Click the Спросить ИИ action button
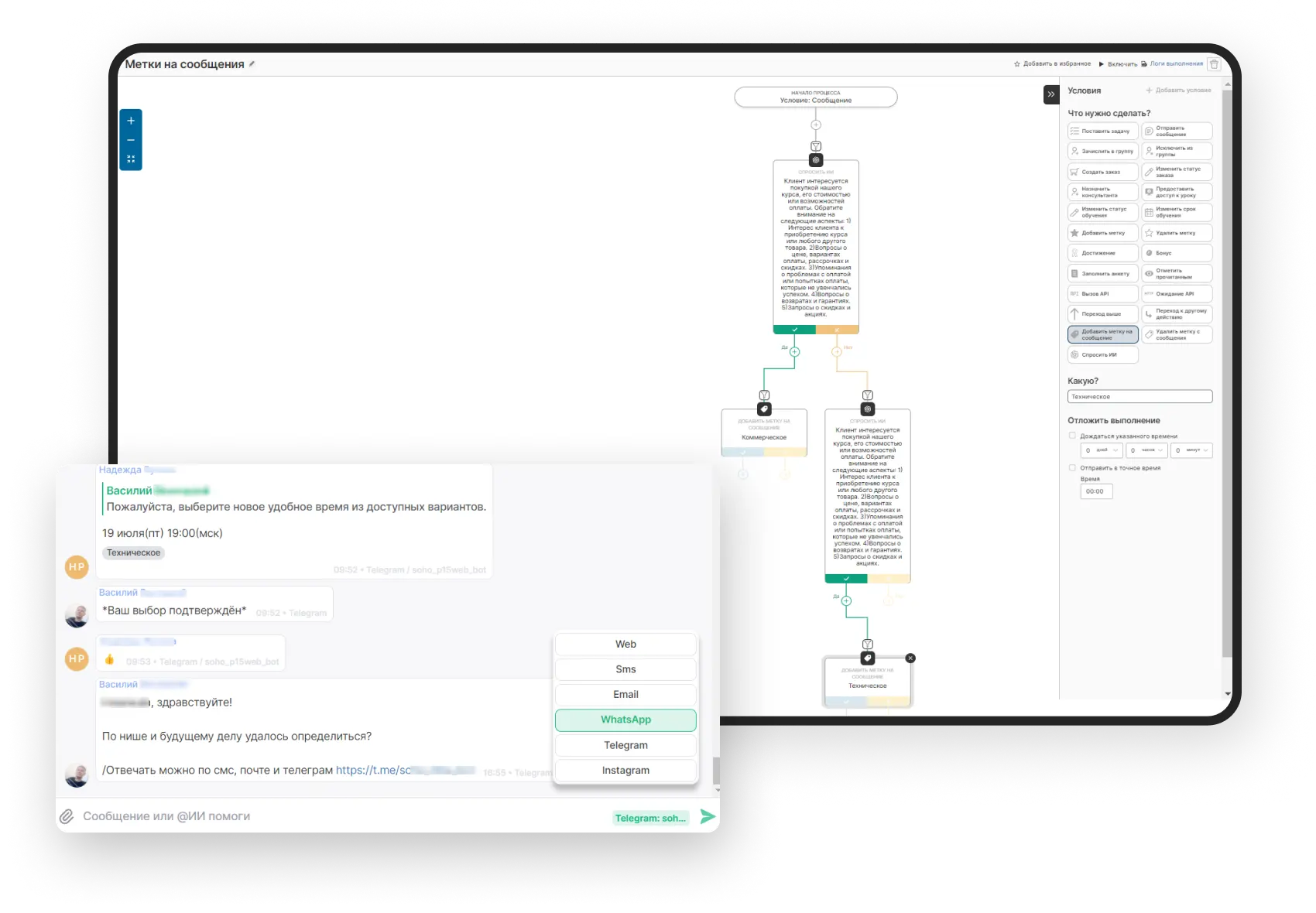The height and width of the screenshot is (913, 1316). (1102, 355)
